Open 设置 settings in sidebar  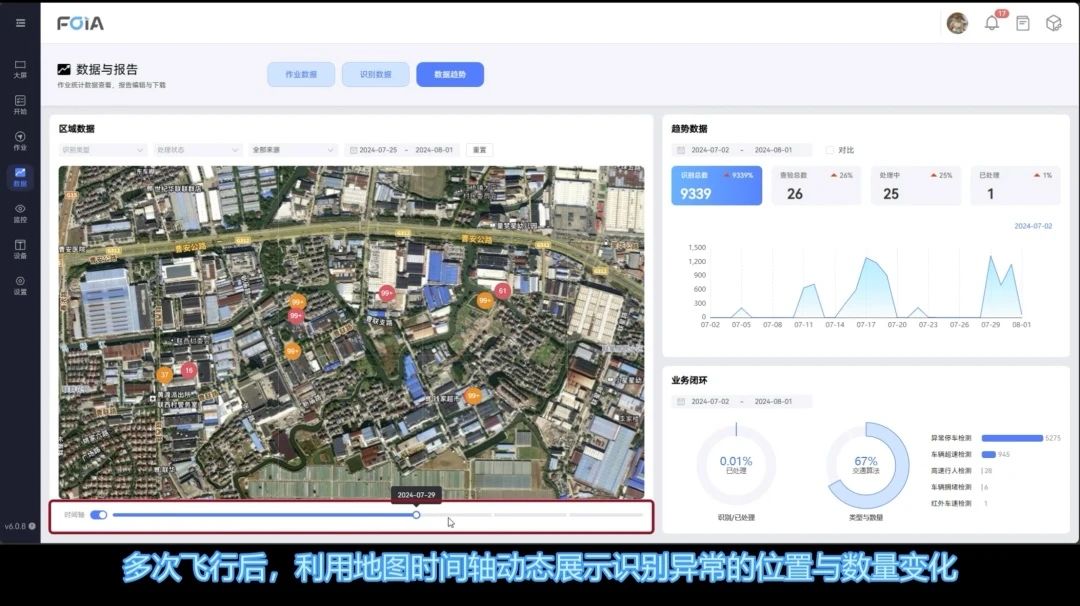pos(20,285)
